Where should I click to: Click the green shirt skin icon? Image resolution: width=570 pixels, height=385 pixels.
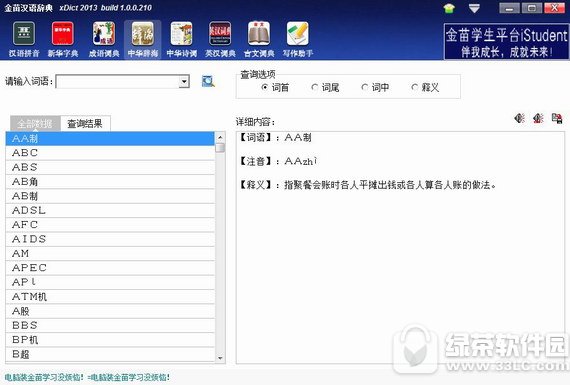coord(449,8)
